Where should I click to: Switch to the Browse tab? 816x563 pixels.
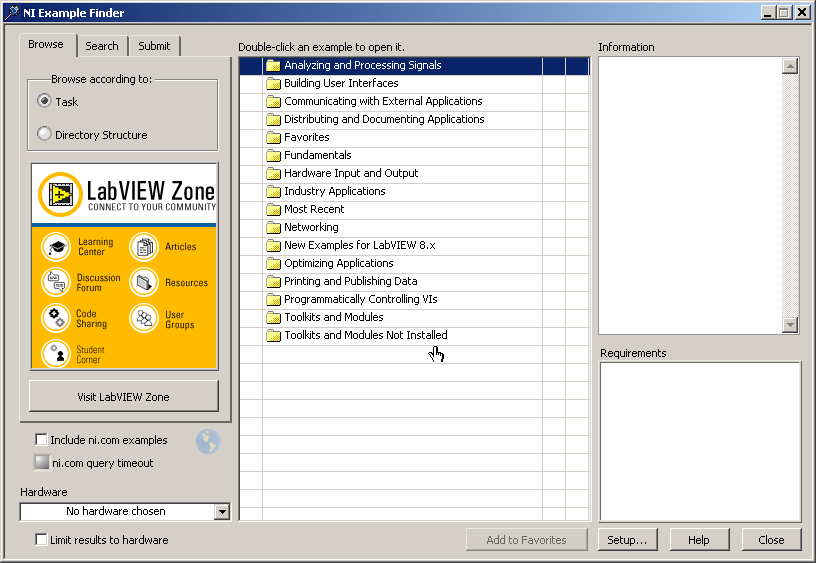tap(46, 44)
